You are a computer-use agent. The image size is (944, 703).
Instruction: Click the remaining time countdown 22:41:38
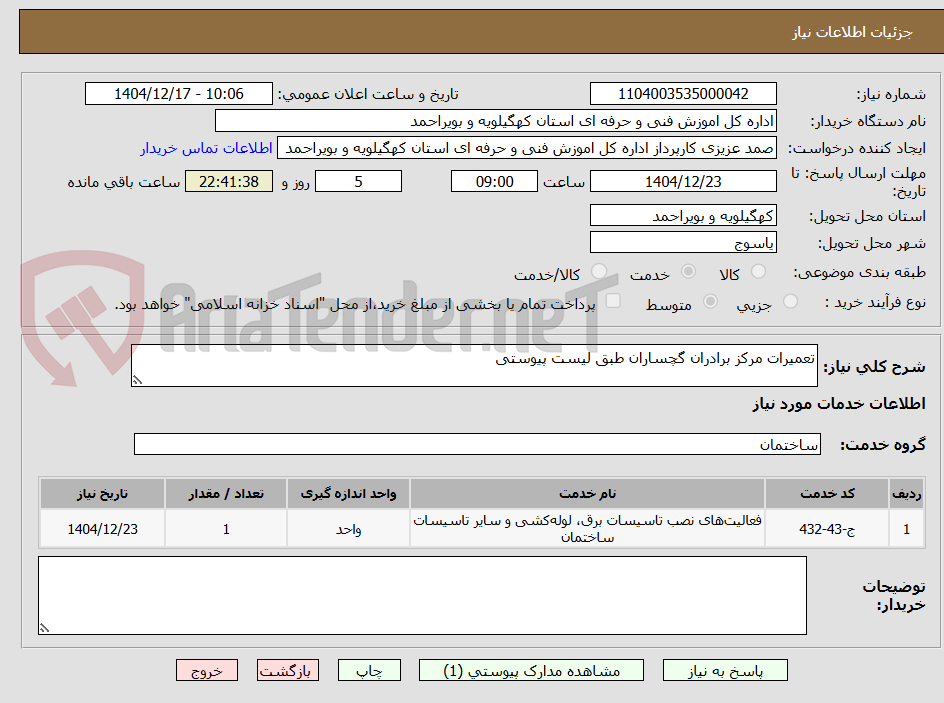(x=229, y=181)
